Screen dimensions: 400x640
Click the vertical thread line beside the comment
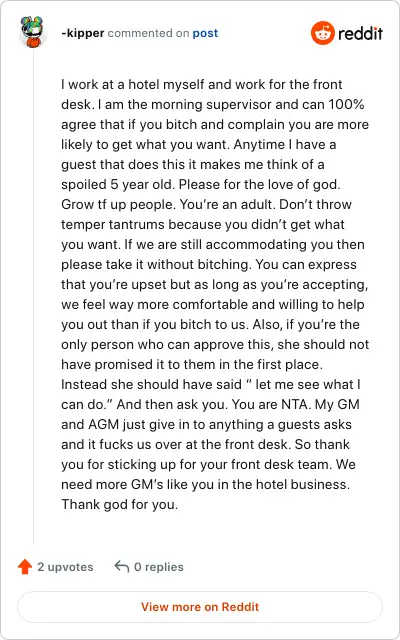[33, 298]
